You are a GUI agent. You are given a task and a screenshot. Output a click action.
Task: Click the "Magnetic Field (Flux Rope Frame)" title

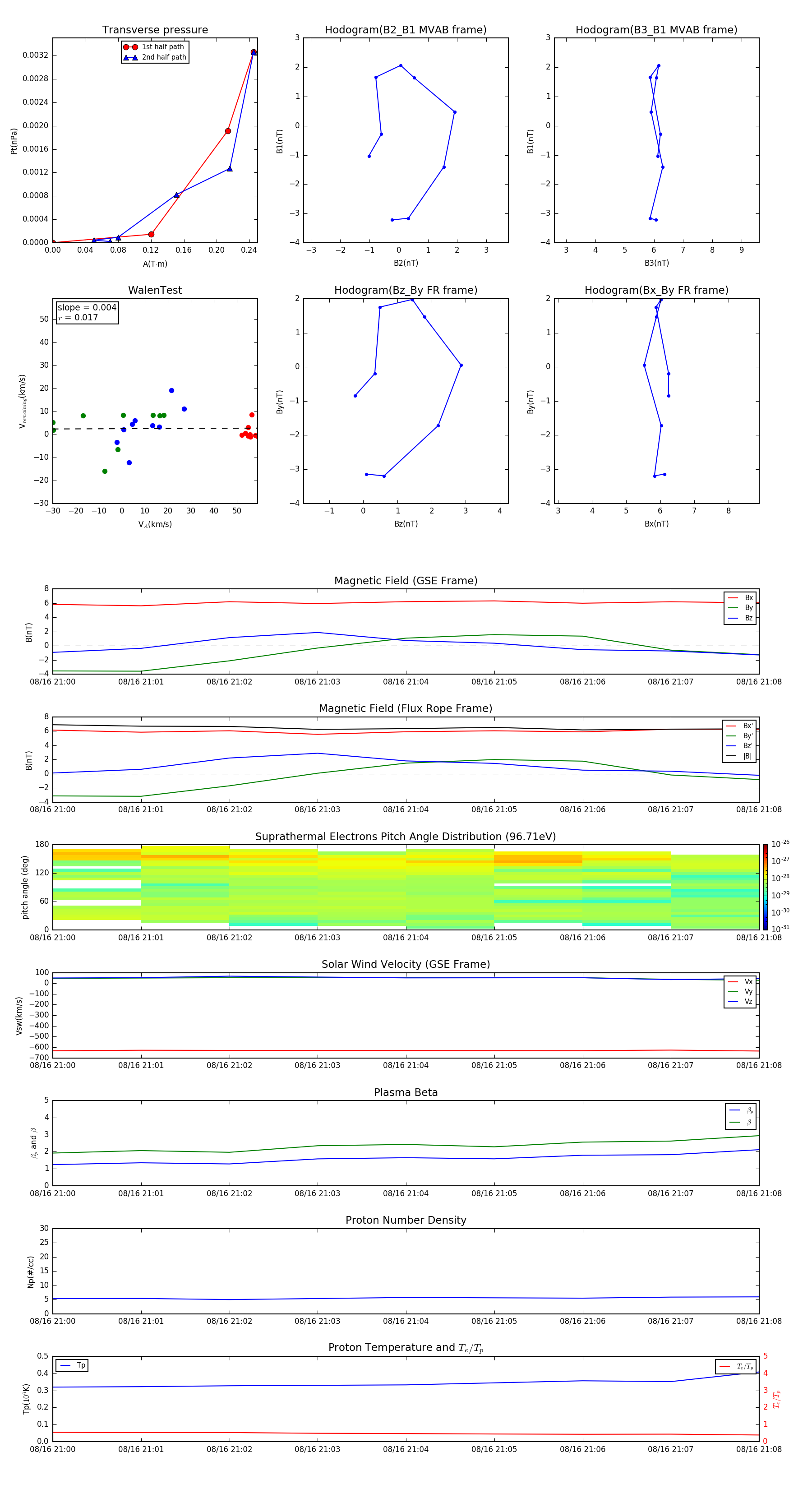pos(406,709)
